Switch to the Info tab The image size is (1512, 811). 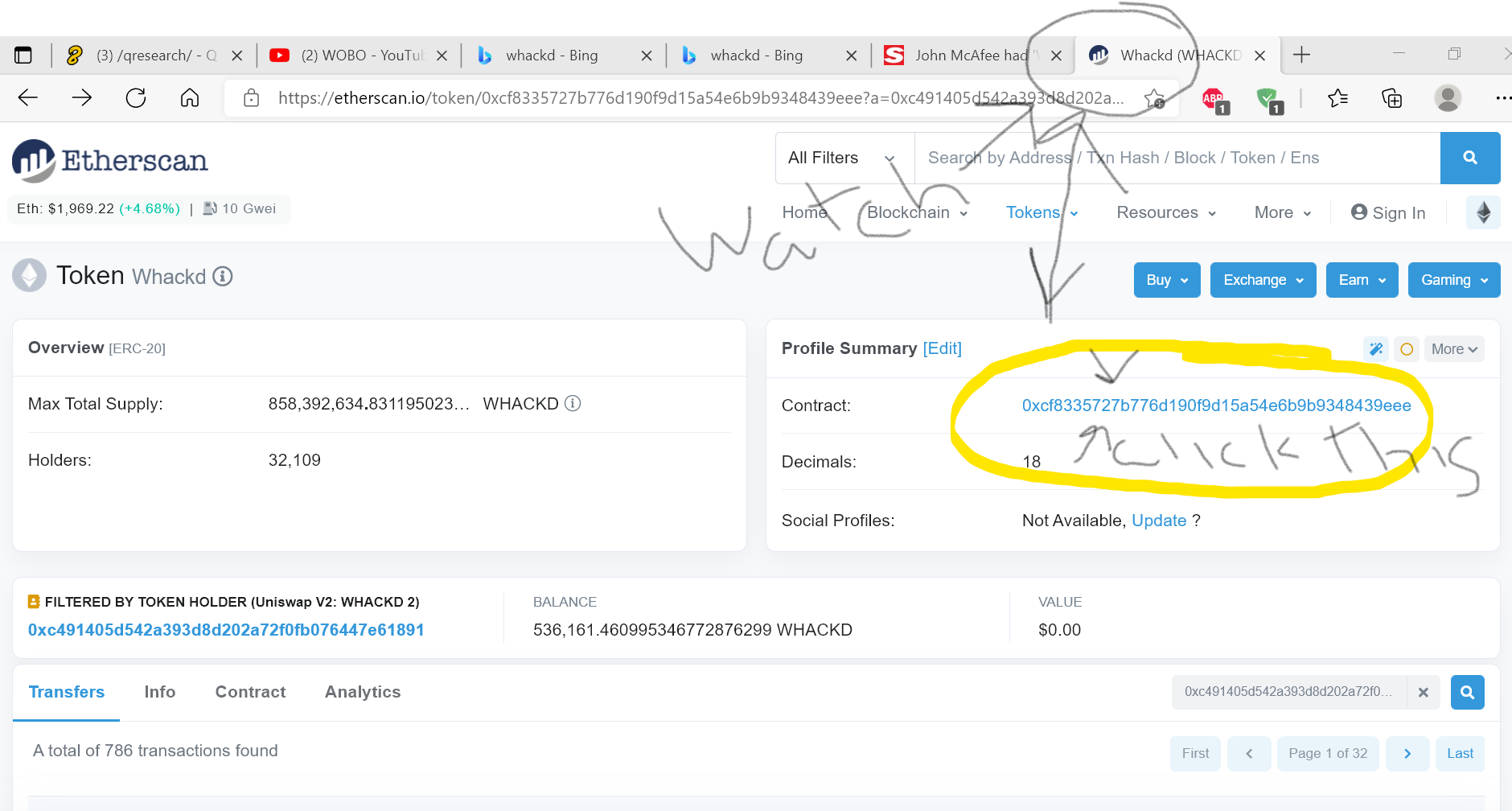pos(160,692)
